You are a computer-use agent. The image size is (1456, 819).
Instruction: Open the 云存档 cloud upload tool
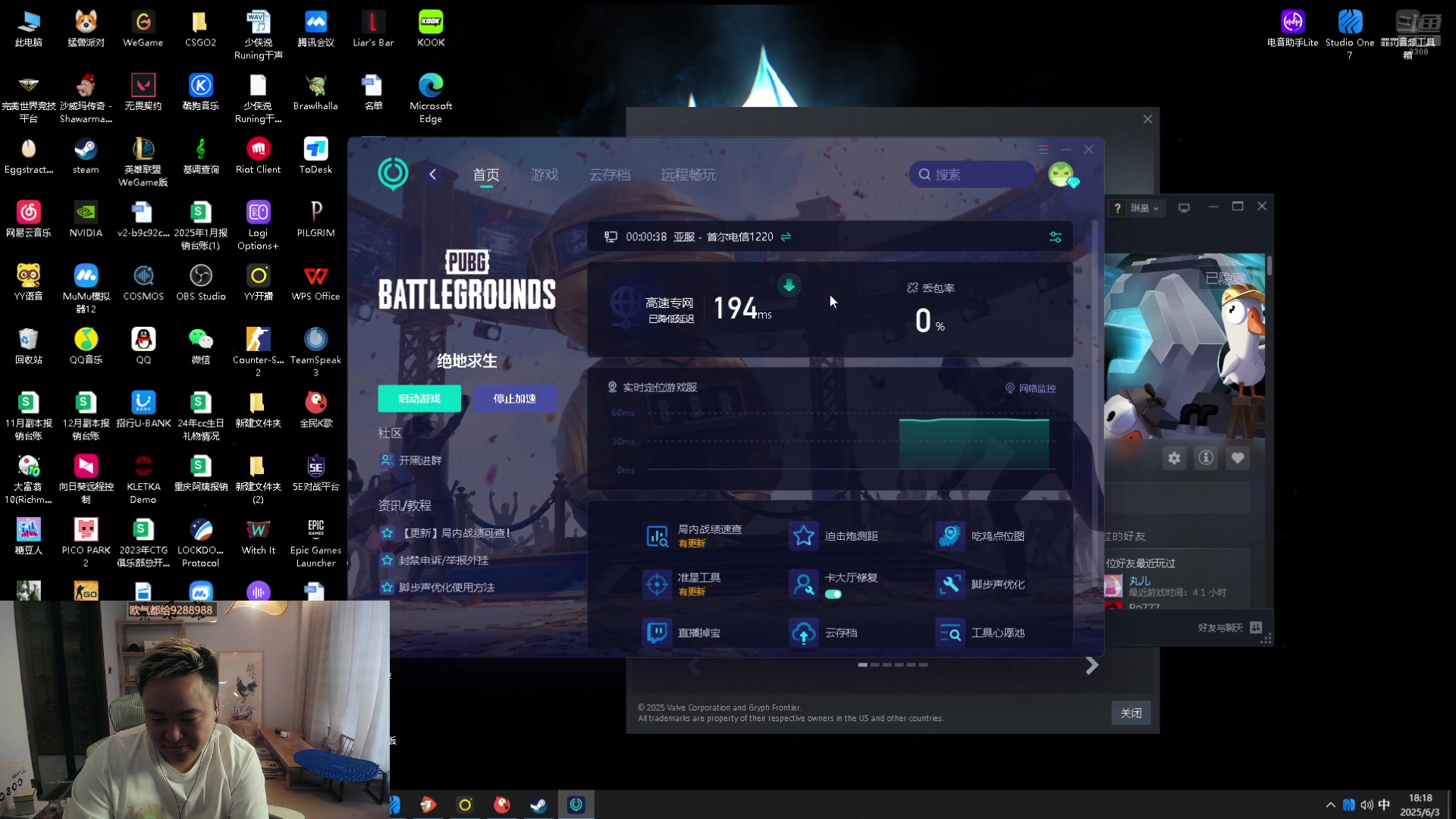(804, 632)
